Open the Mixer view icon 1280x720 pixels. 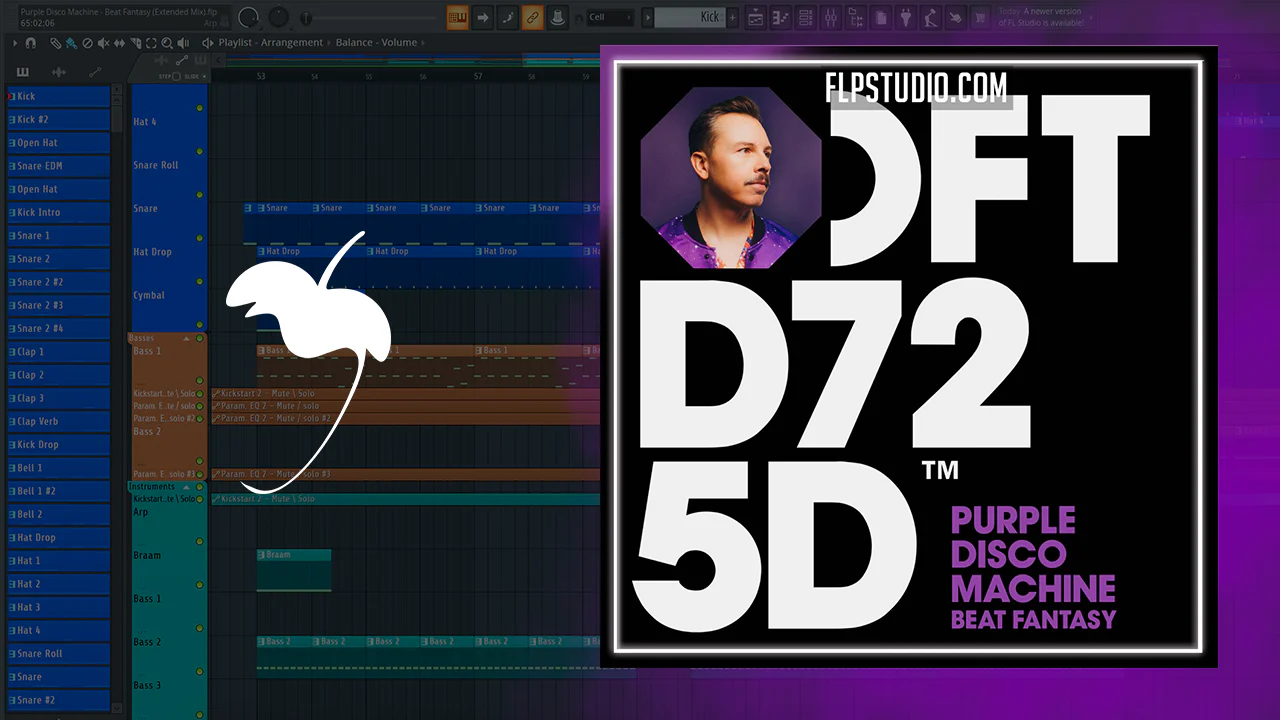(831, 17)
